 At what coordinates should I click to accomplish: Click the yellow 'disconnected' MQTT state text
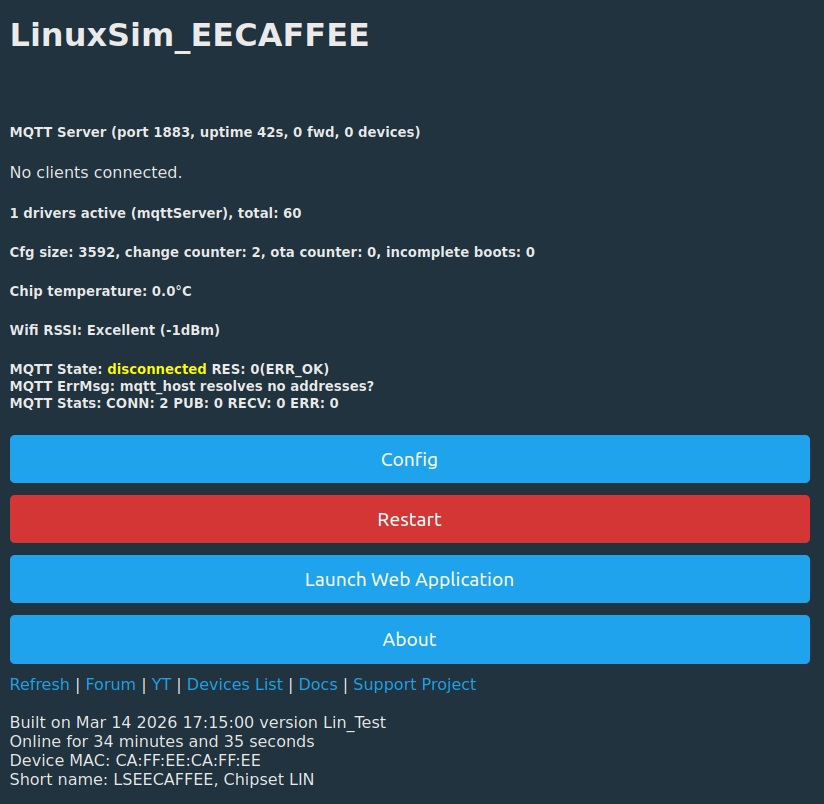point(157,369)
